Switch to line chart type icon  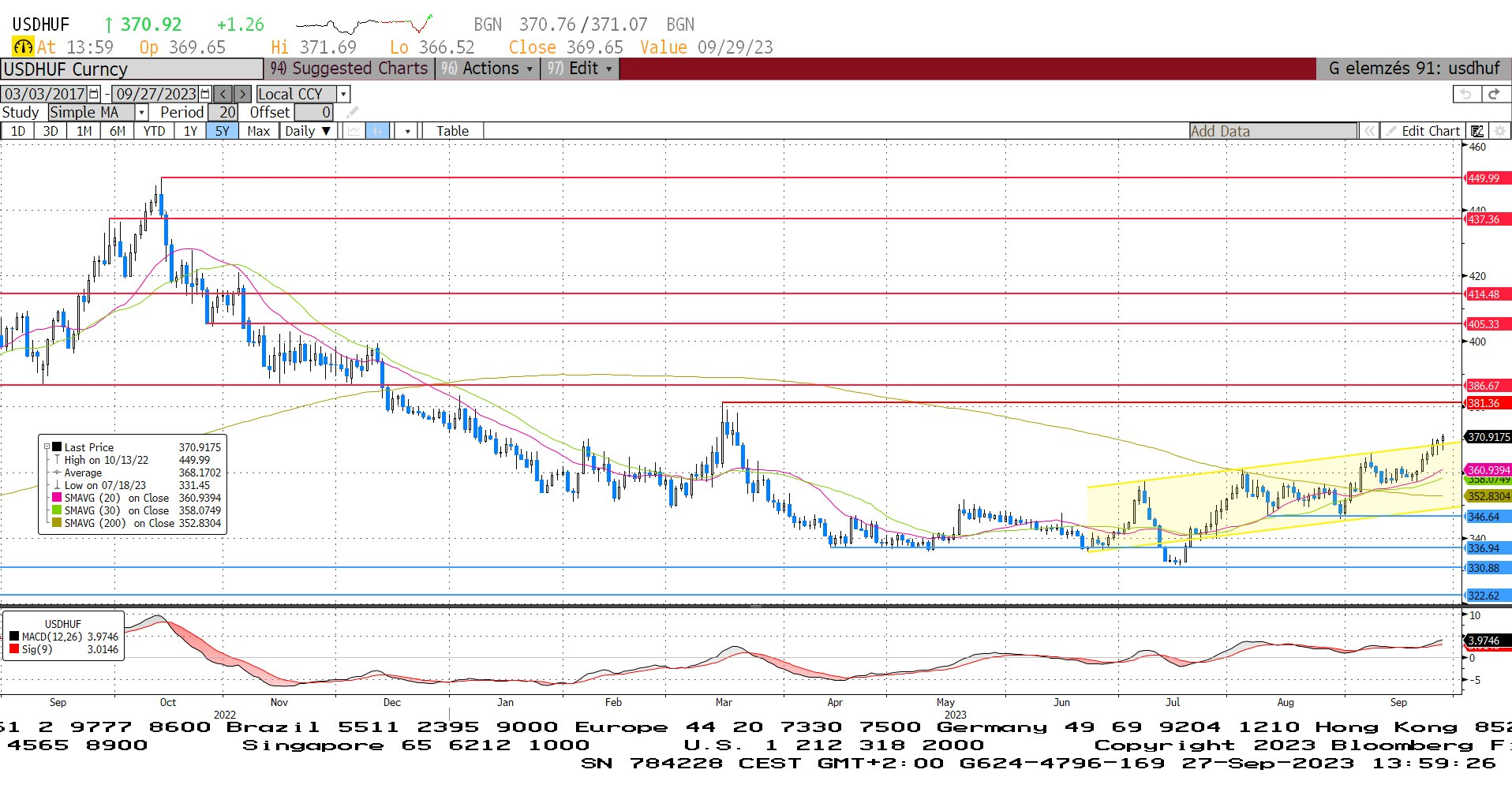point(354,131)
